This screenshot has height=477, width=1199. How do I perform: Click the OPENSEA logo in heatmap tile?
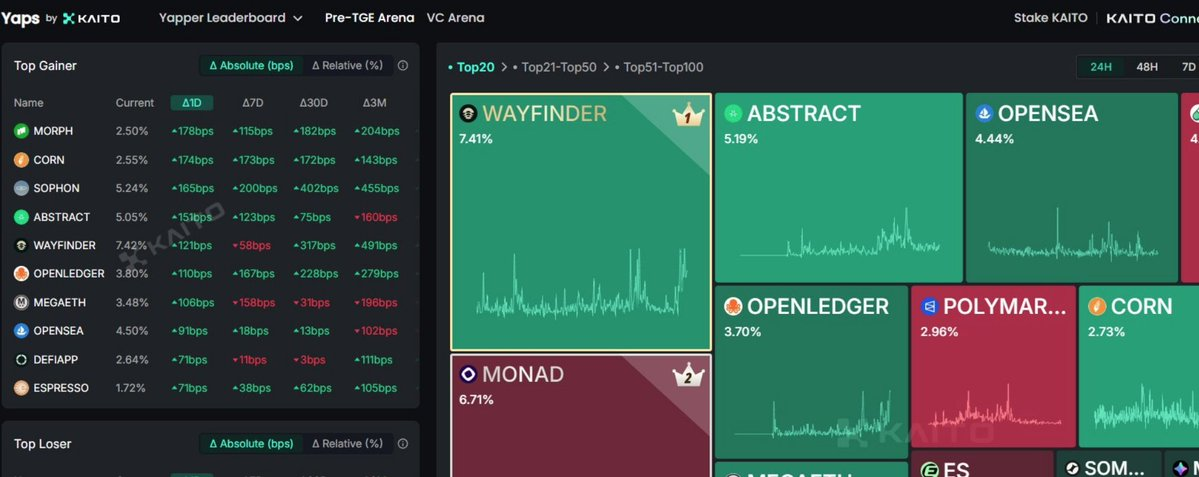(x=984, y=114)
